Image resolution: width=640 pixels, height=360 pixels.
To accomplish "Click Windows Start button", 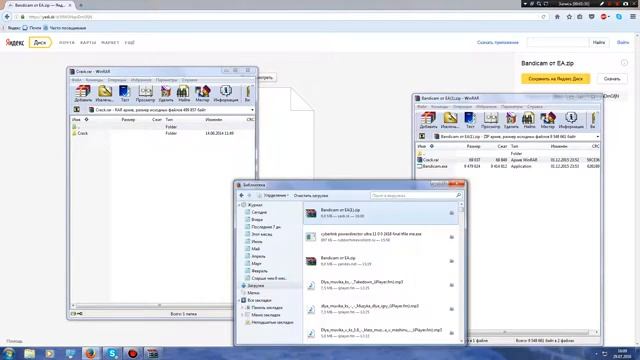I will [x=9, y=353].
